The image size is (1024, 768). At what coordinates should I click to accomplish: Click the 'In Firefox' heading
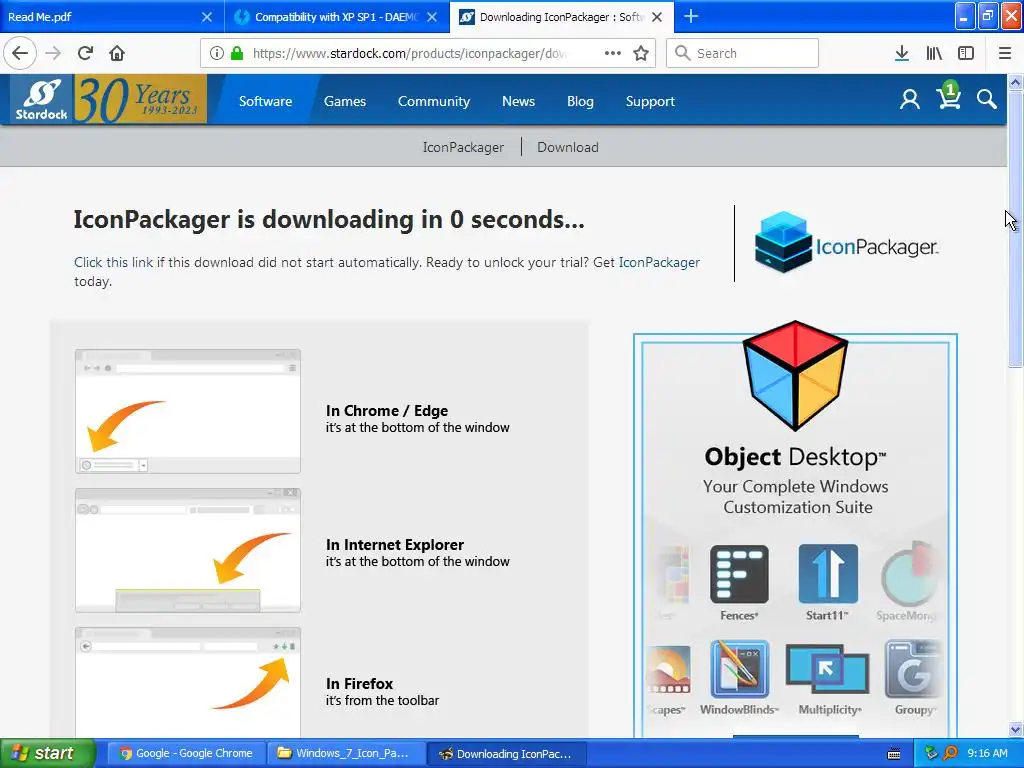coord(359,684)
